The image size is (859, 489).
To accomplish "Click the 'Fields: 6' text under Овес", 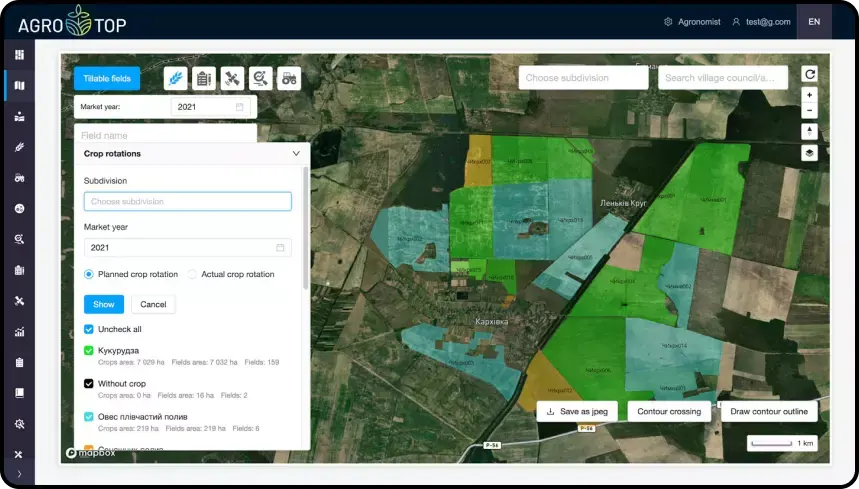I will point(246,428).
